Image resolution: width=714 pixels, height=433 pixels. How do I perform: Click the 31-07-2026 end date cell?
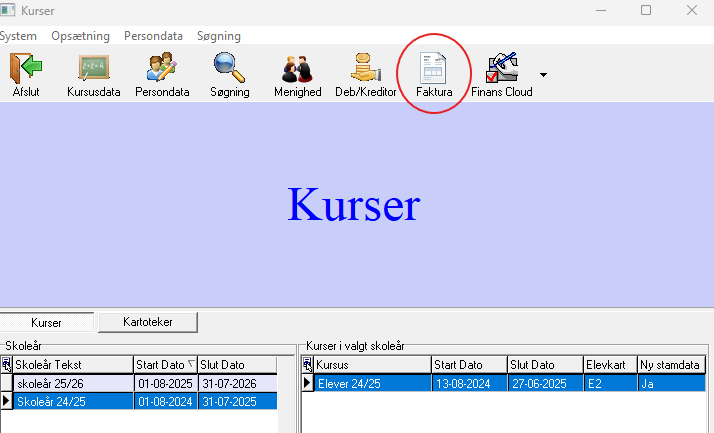coord(238,383)
